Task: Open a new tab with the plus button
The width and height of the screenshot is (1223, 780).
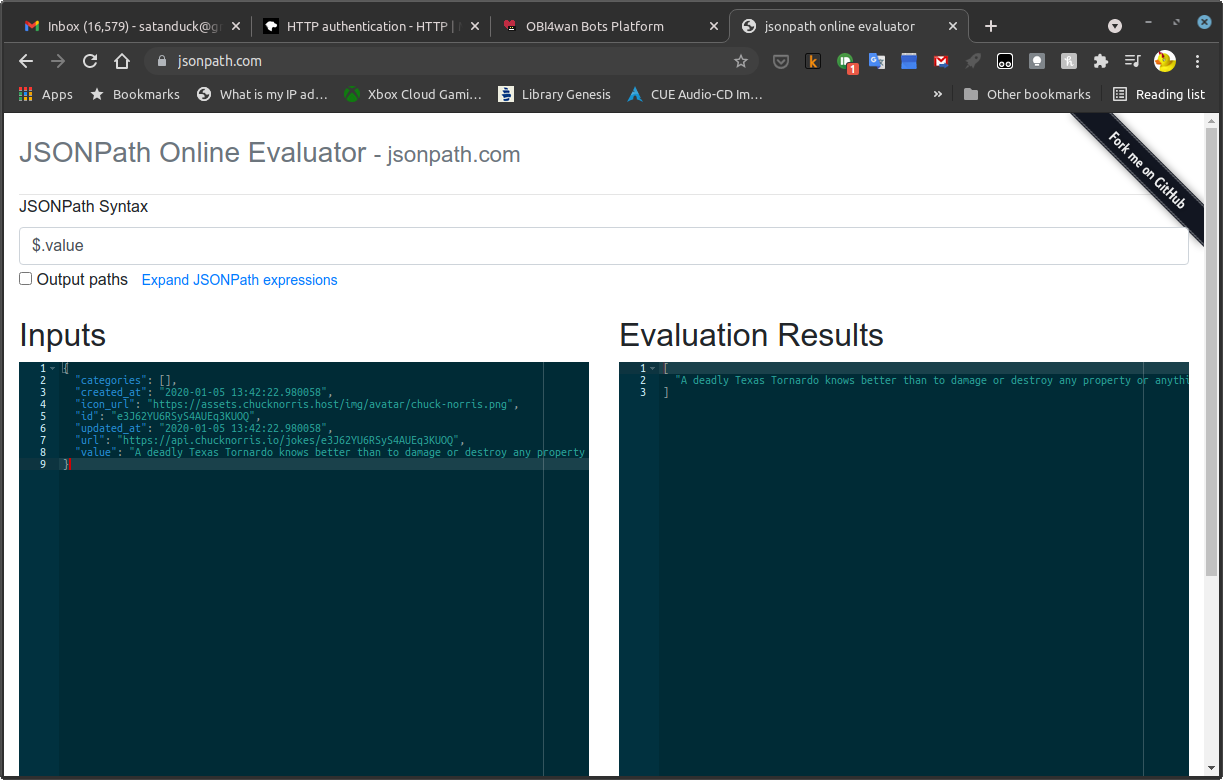Action: [x=991, y=26]
